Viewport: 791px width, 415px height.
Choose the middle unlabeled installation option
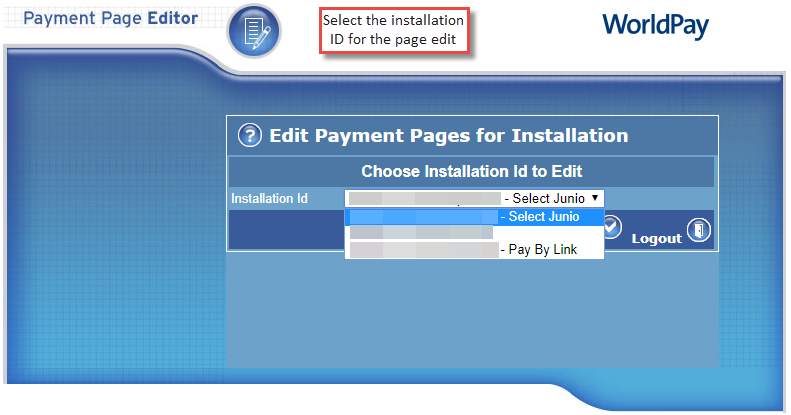coord(474,233)
